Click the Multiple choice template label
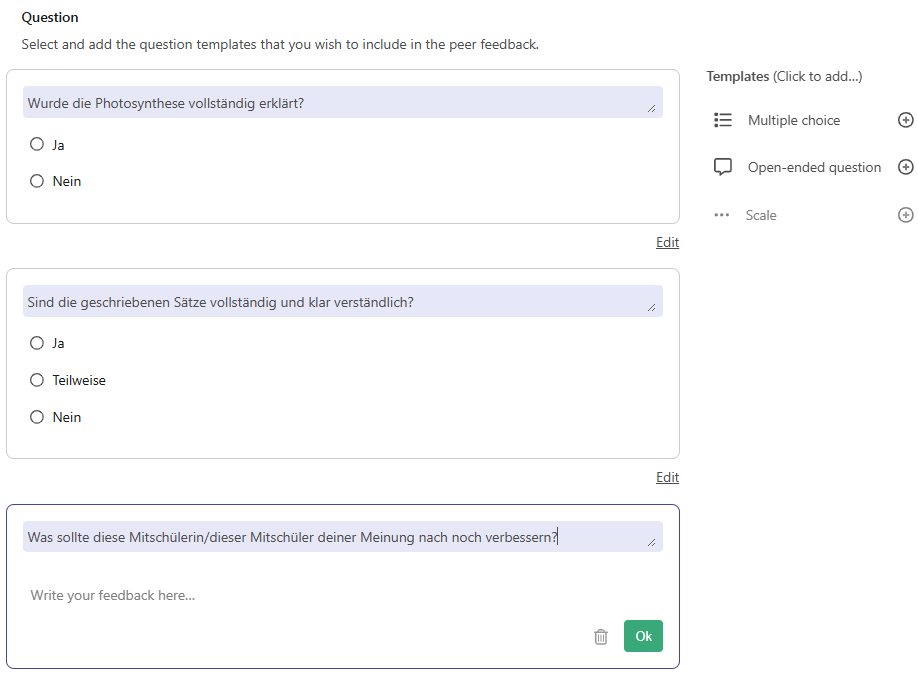 tap(794, 120)
